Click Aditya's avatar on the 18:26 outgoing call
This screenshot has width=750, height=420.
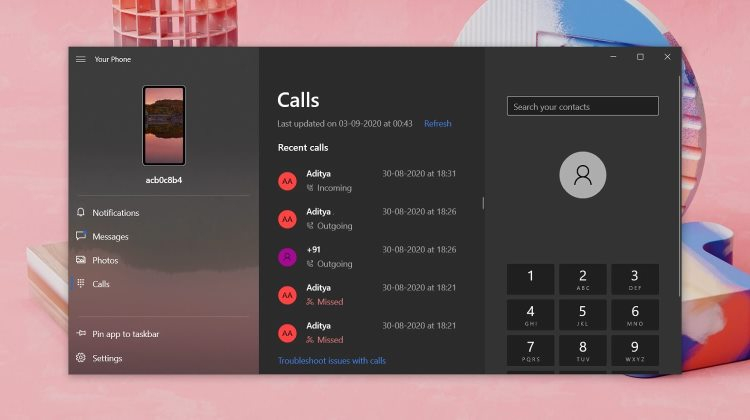click(287, 219)
